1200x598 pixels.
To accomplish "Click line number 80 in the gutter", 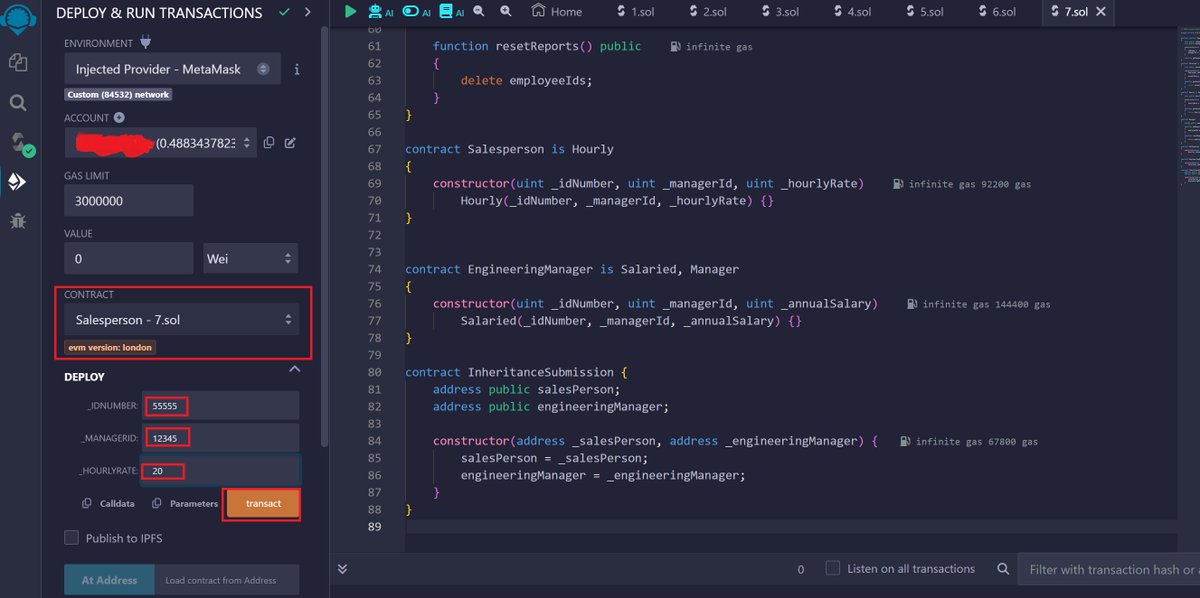I will point(374,372).
